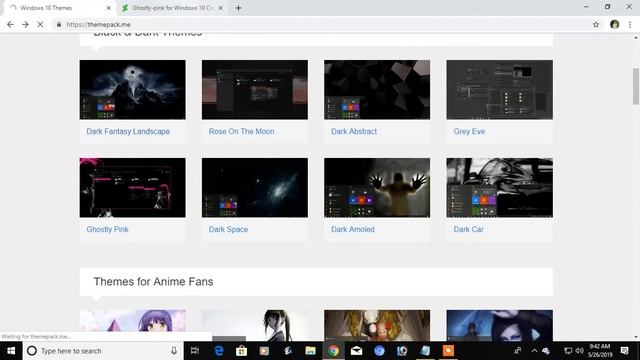The image size is (640, 360).
Task: Open Task View from the taskbar
Action: pos(195,351)
